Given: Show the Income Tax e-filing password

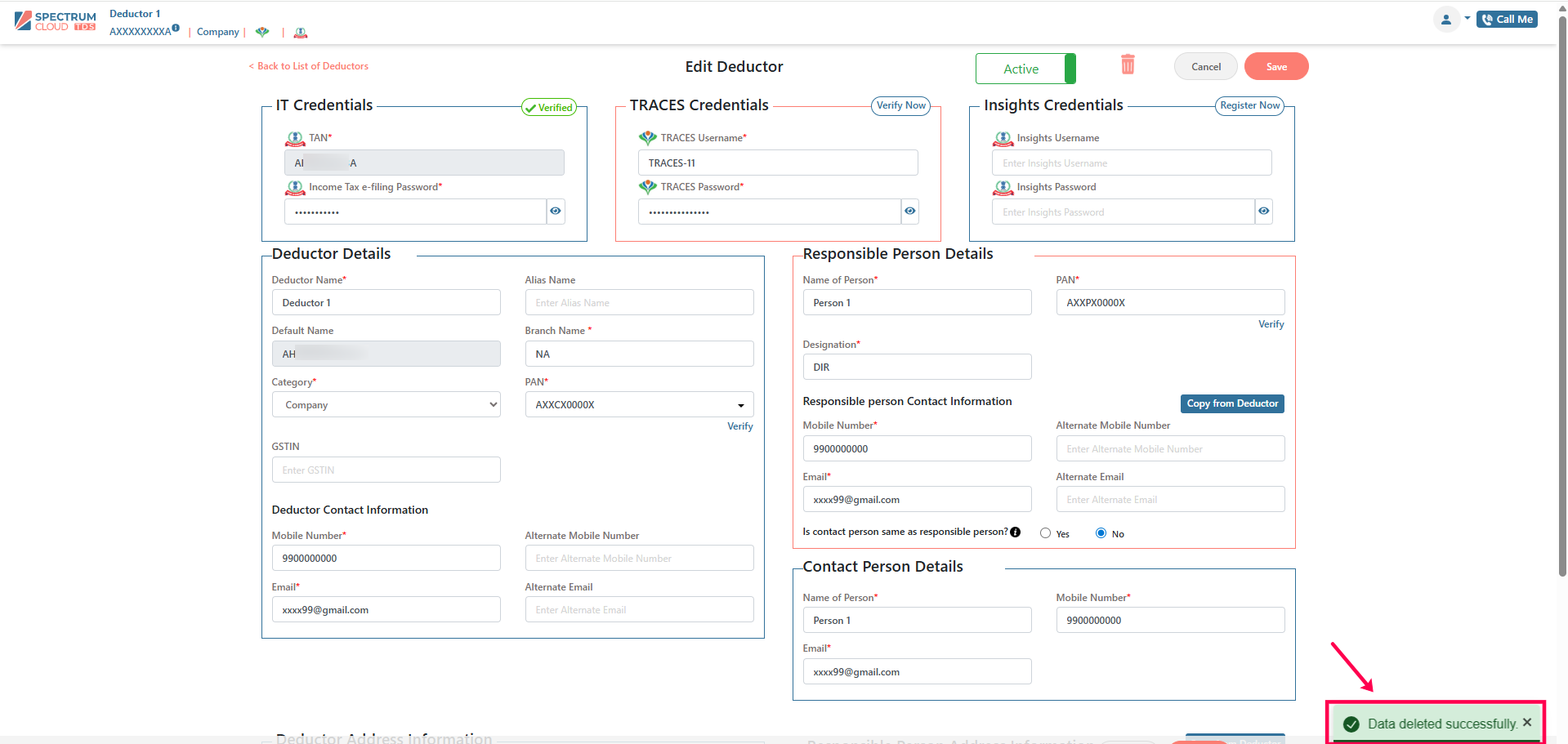Looking at the screenshot, I should tap(556, 212).
